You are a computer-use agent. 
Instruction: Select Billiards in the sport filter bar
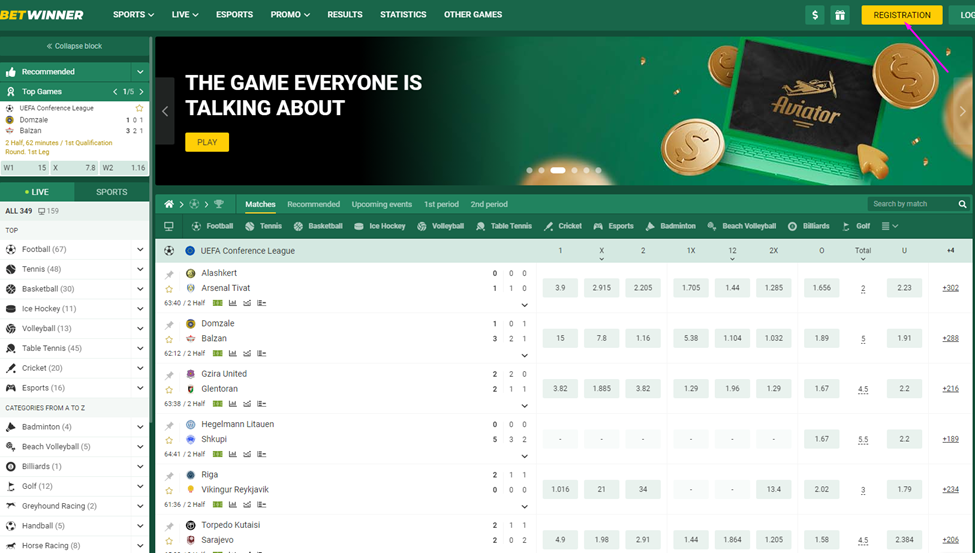[x=808, y=226]
